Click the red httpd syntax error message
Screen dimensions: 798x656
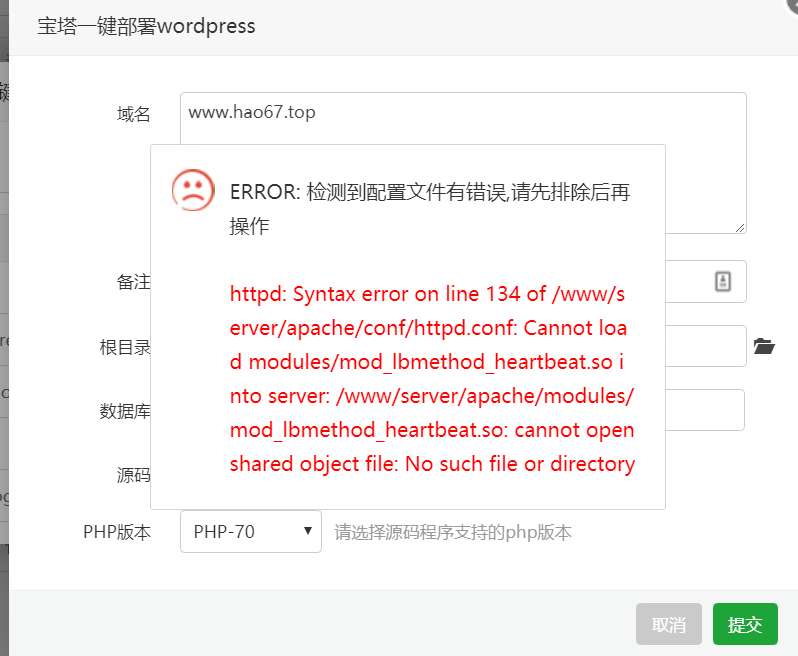pyautogui.click(x=432, y=379)
